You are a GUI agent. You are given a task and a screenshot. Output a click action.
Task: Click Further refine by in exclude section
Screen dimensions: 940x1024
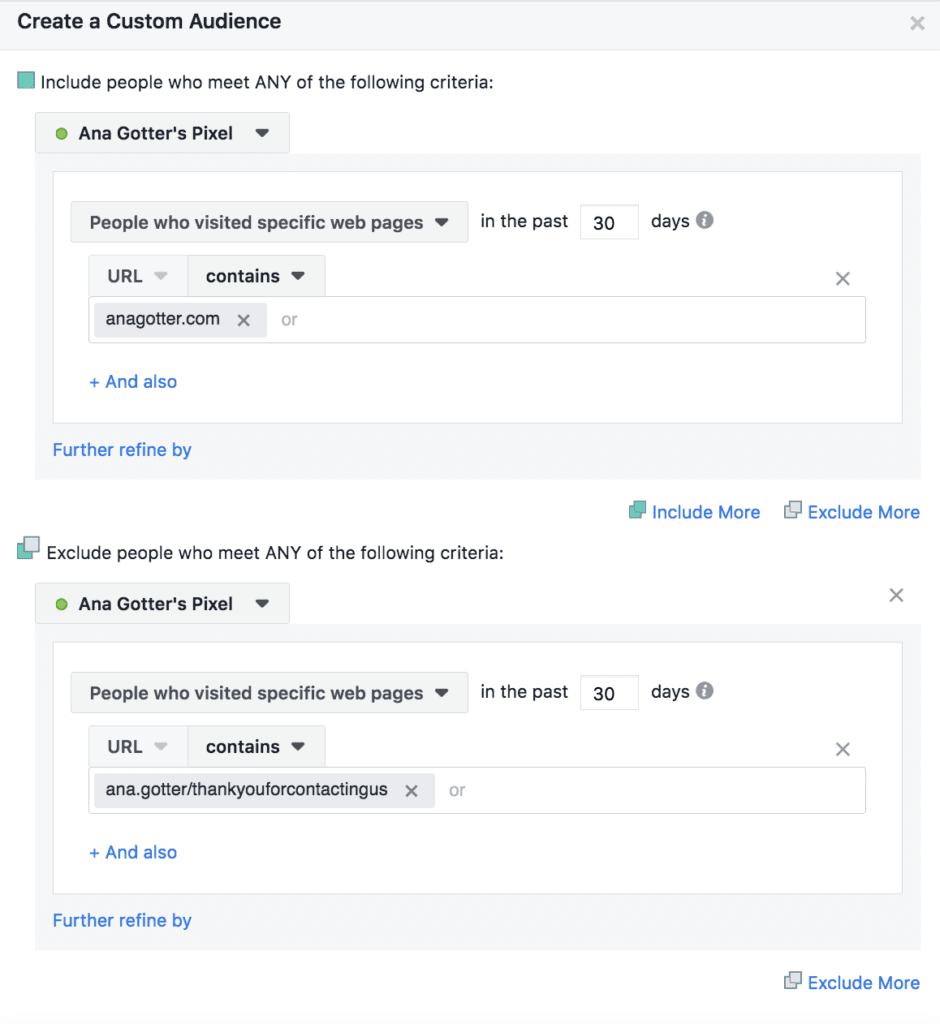(x=122, y=920)
